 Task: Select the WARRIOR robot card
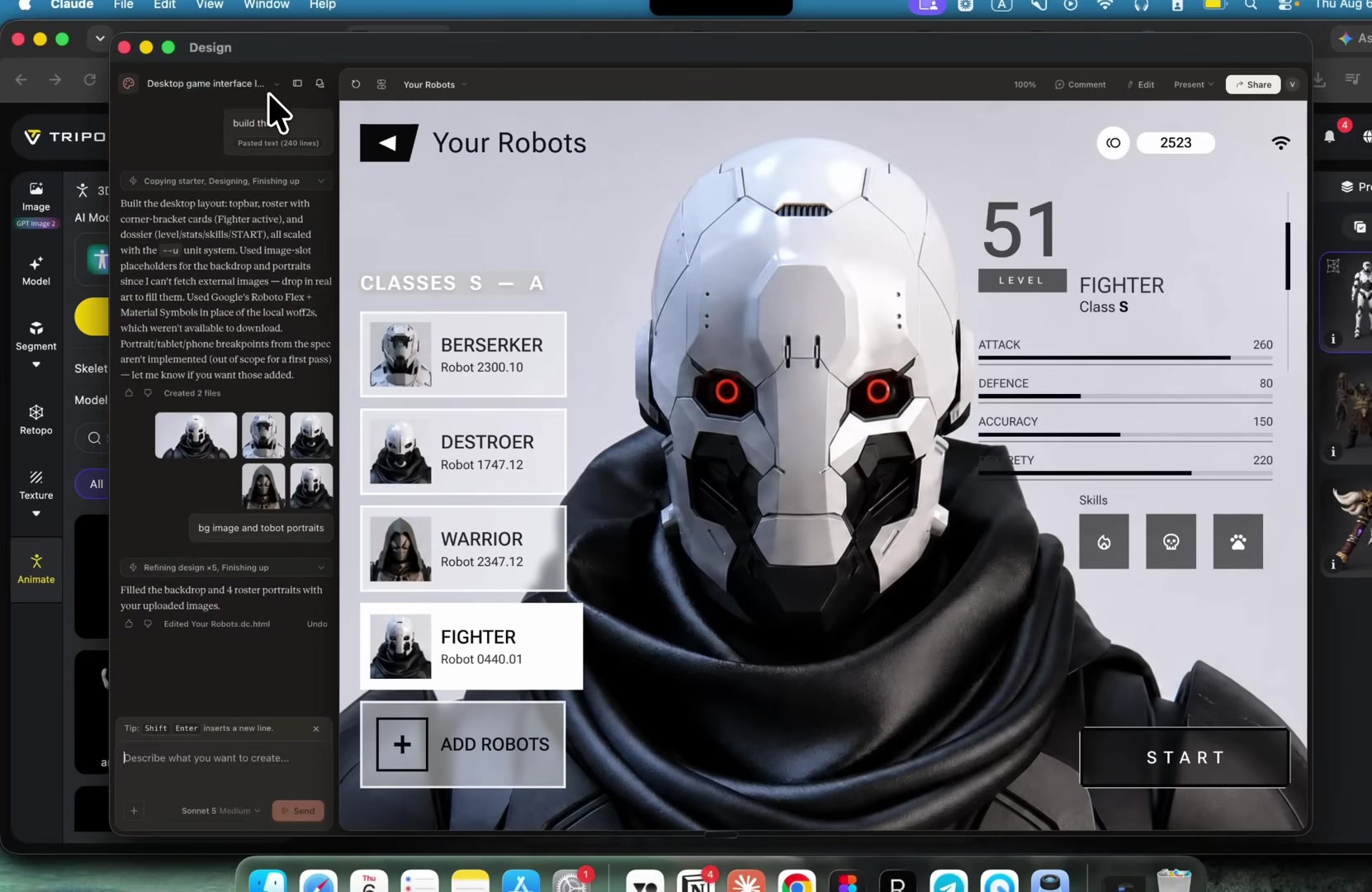(x=463, y=548)
